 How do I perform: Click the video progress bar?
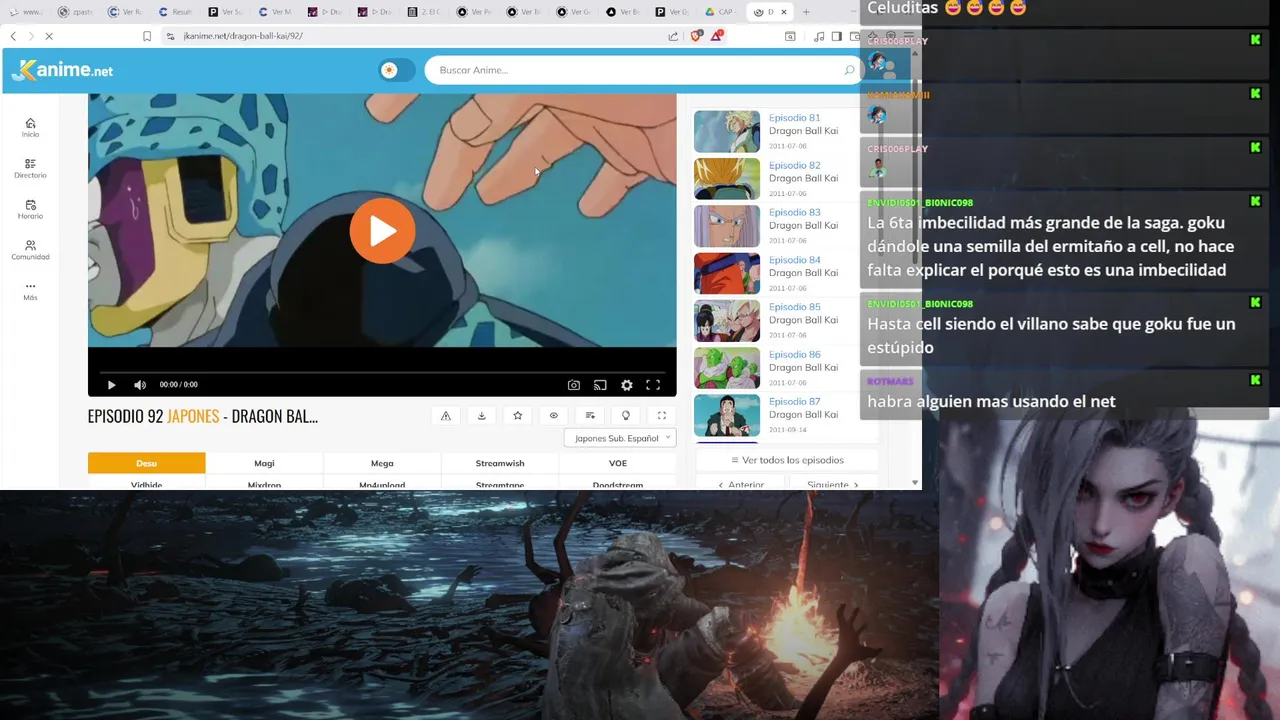click(x=382, y=372)
